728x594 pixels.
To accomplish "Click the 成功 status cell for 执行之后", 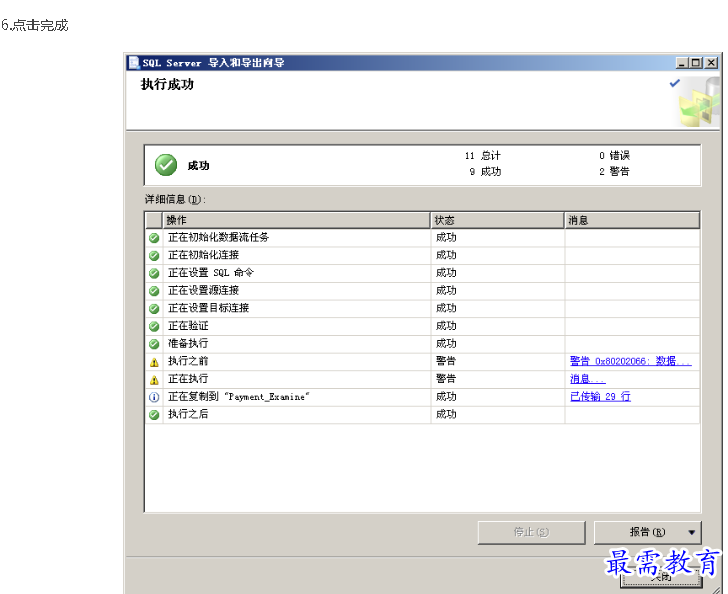I will [498, 414].
